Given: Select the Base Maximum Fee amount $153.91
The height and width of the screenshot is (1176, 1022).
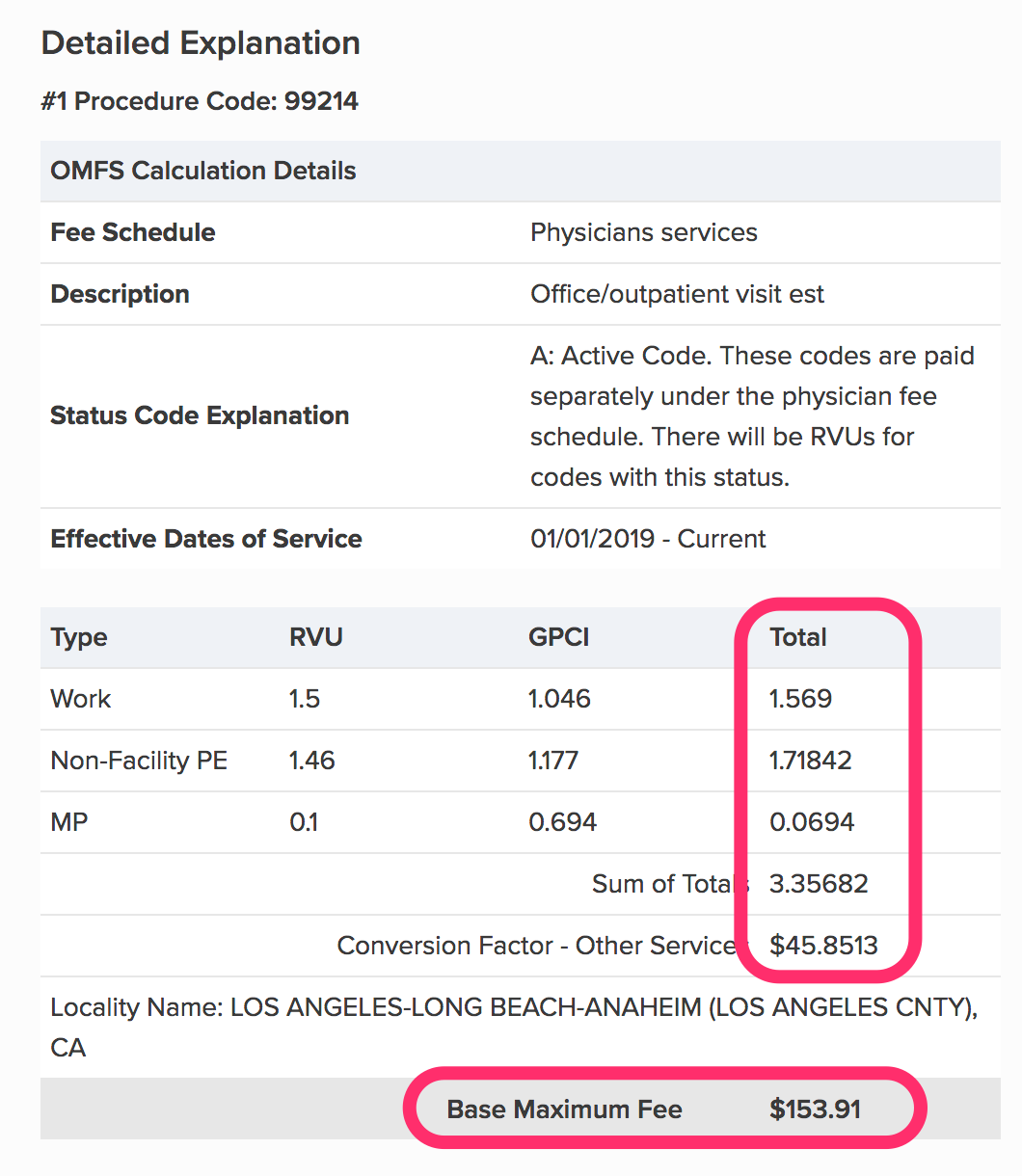Looking at the screenshot, I should [815, 1109].
